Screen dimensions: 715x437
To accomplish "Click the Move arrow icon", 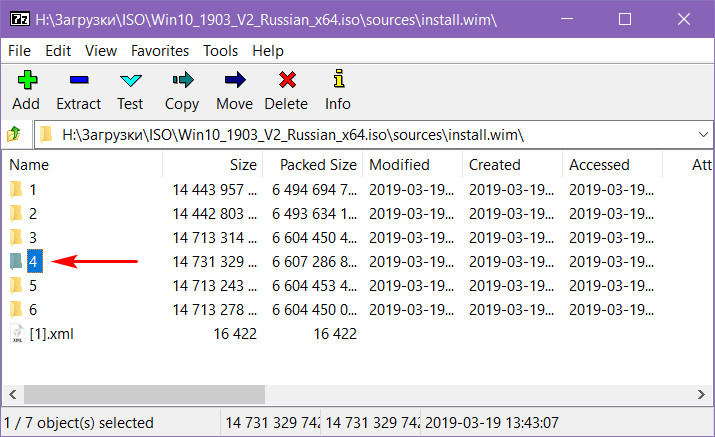I will (235, 80).
